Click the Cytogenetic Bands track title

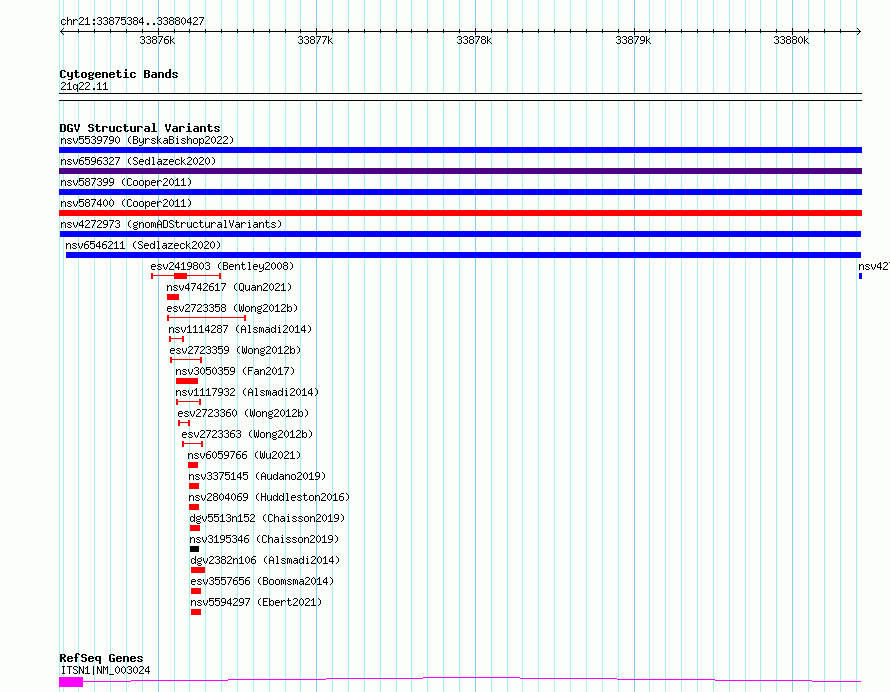coord(119,74)
